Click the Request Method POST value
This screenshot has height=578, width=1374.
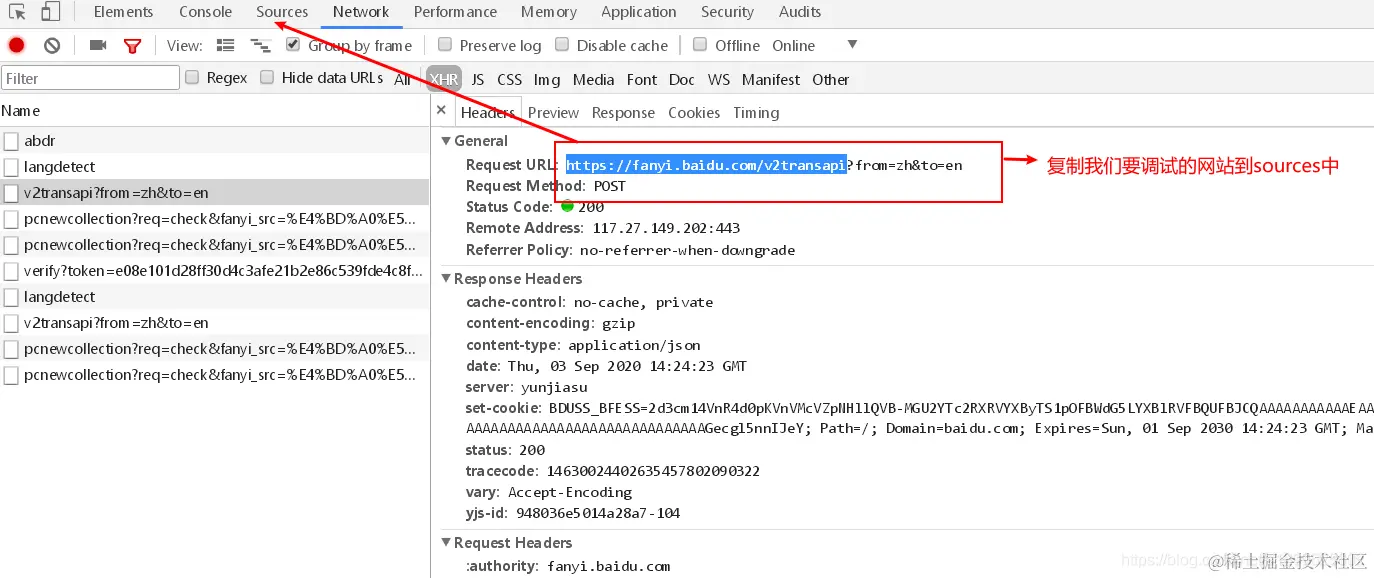click(609, 186)
